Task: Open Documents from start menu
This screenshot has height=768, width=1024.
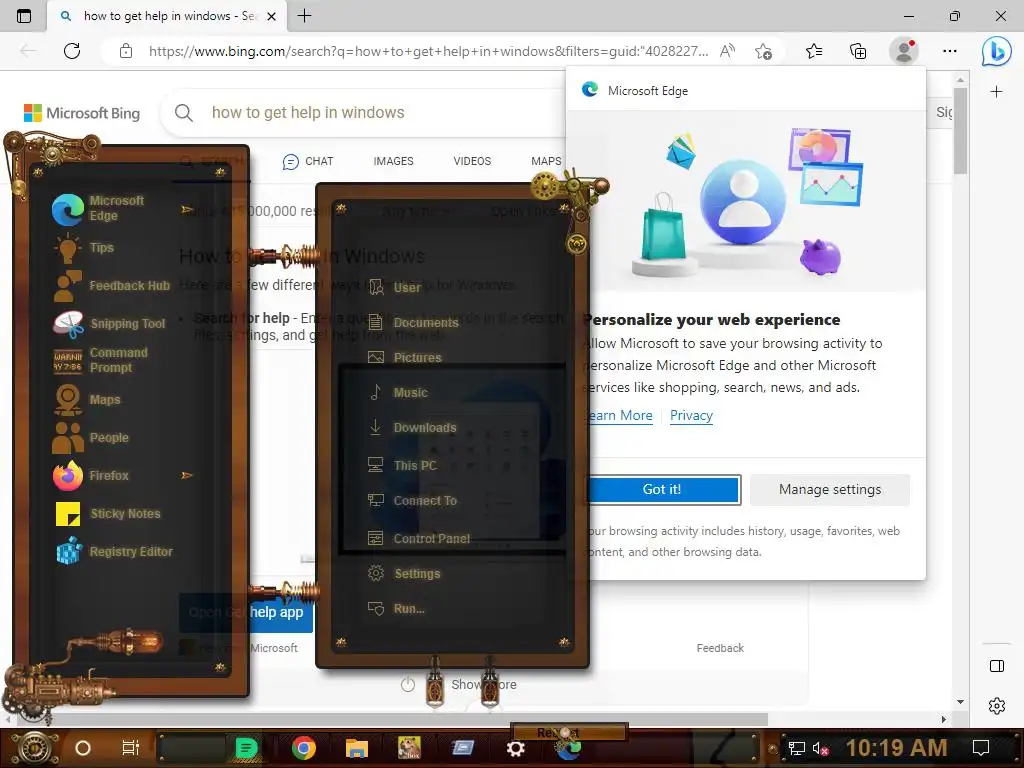Action: pyautogui.click(x=413, y=323)
